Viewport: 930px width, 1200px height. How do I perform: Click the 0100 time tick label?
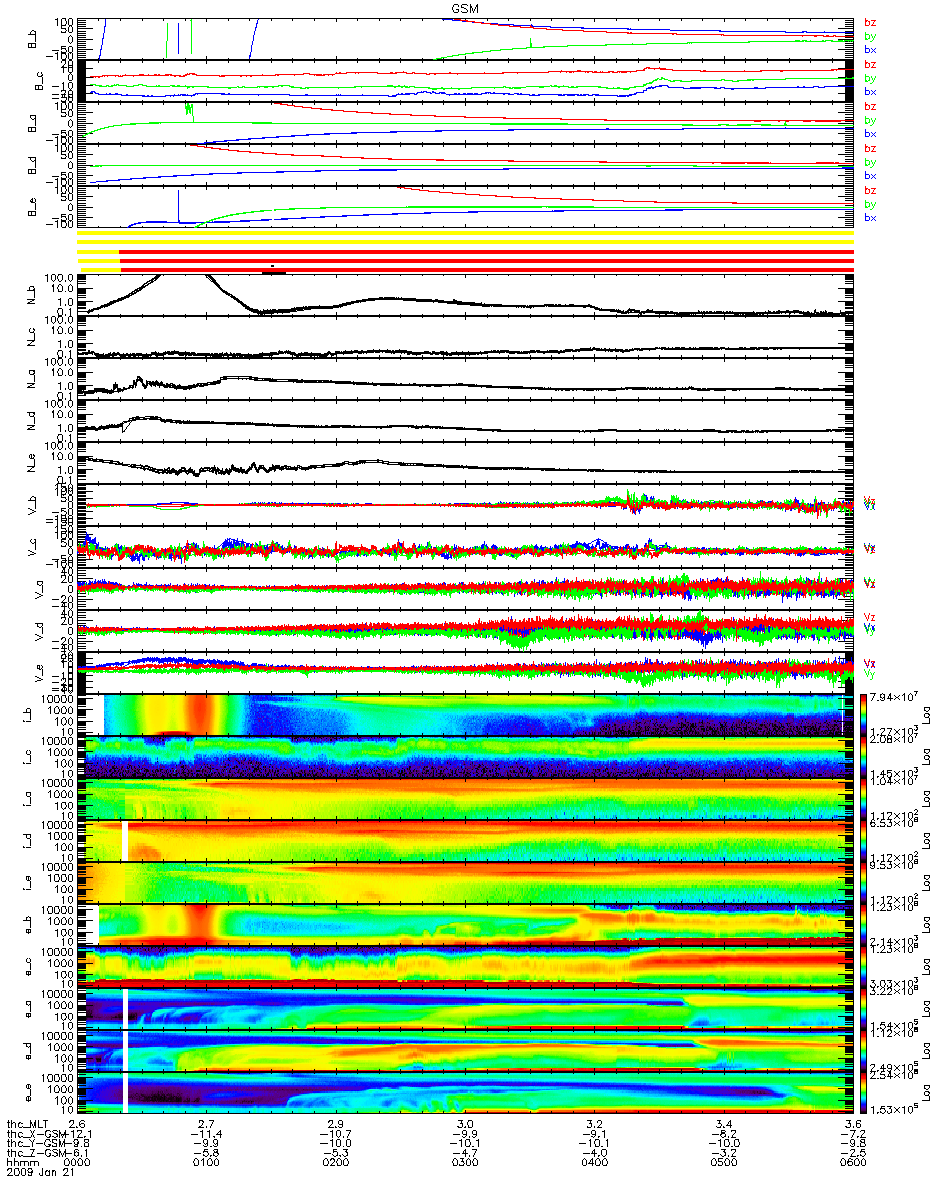(207, 1164)
